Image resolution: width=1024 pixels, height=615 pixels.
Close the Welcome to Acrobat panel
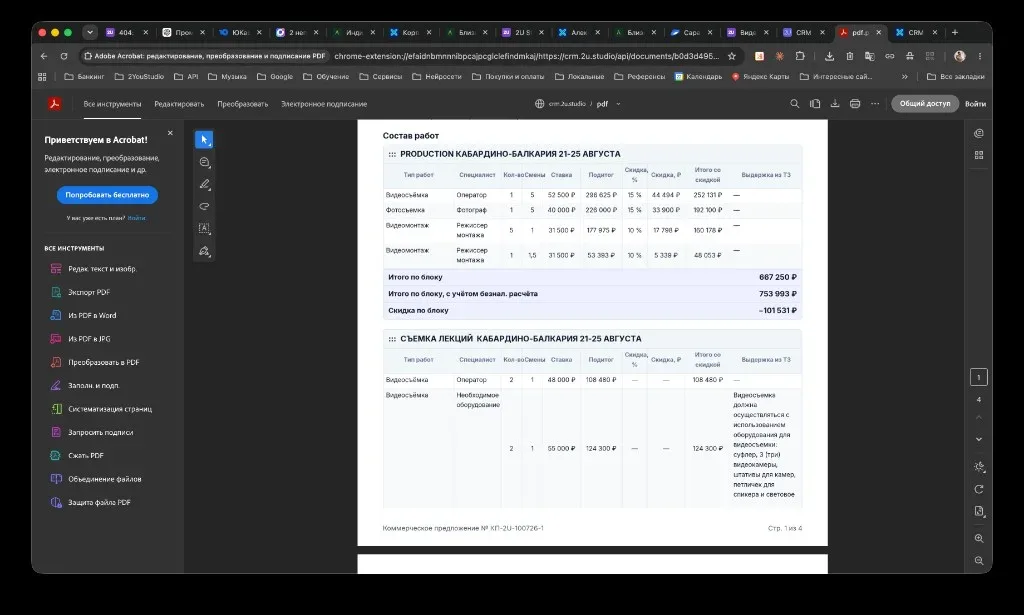(x=170, y=133)
